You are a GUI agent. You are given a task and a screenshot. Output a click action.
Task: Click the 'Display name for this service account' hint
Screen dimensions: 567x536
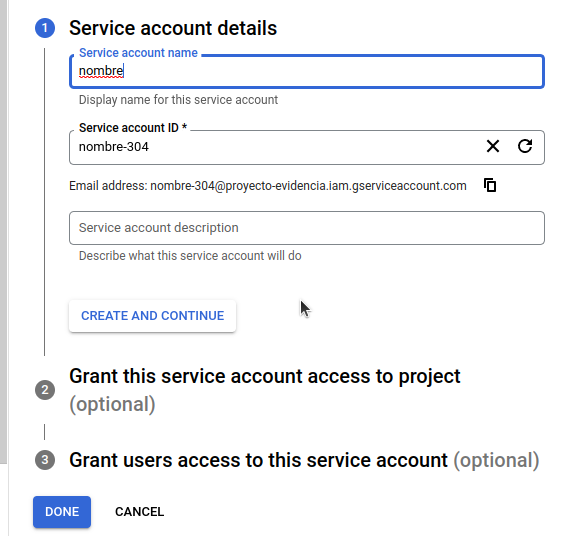point(178,100)
